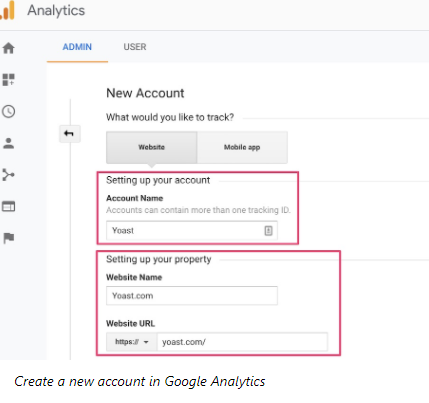Click the Account Name input field

pyautogui.click(x=192, y=230)
